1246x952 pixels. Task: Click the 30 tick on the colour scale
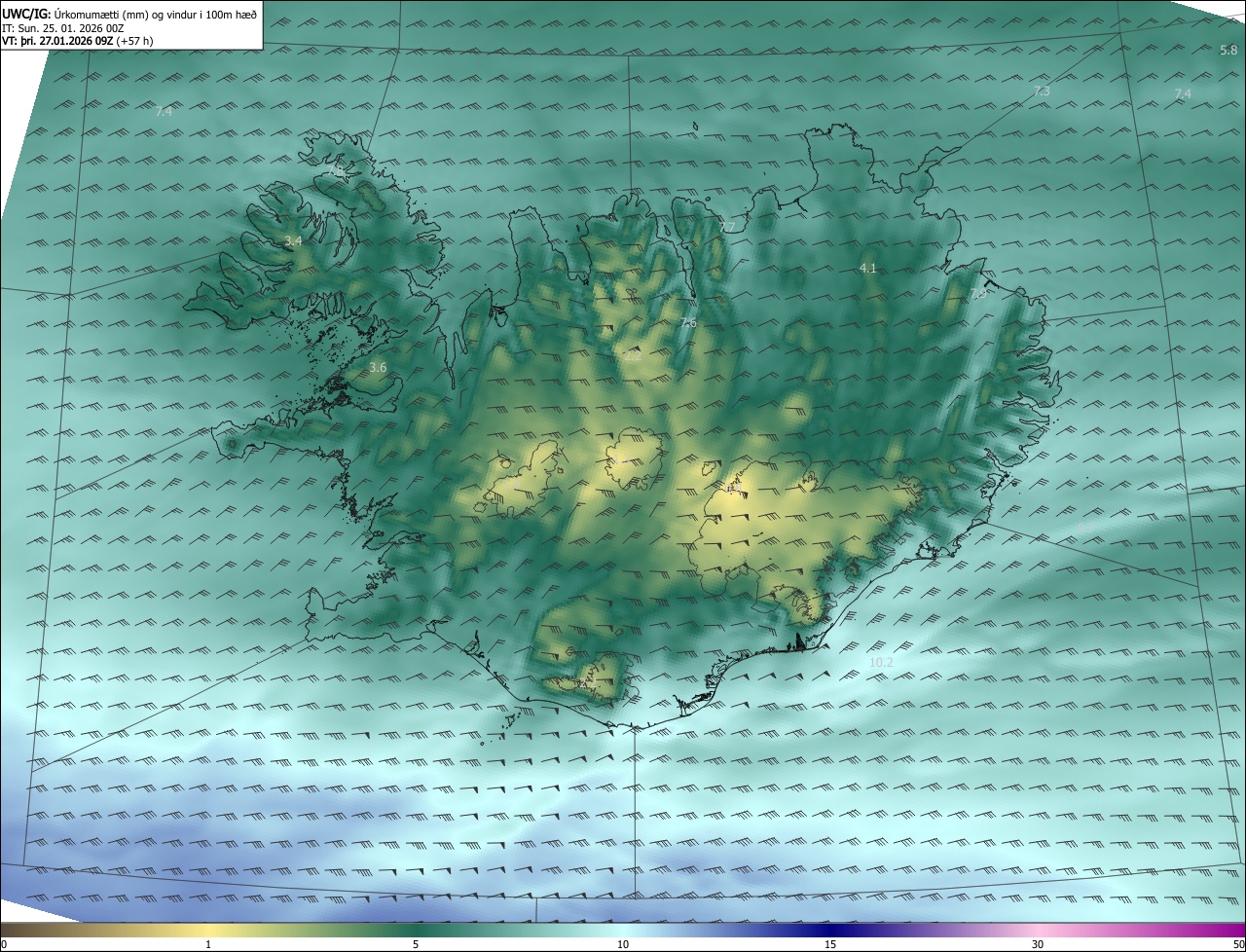[1038, 945]
